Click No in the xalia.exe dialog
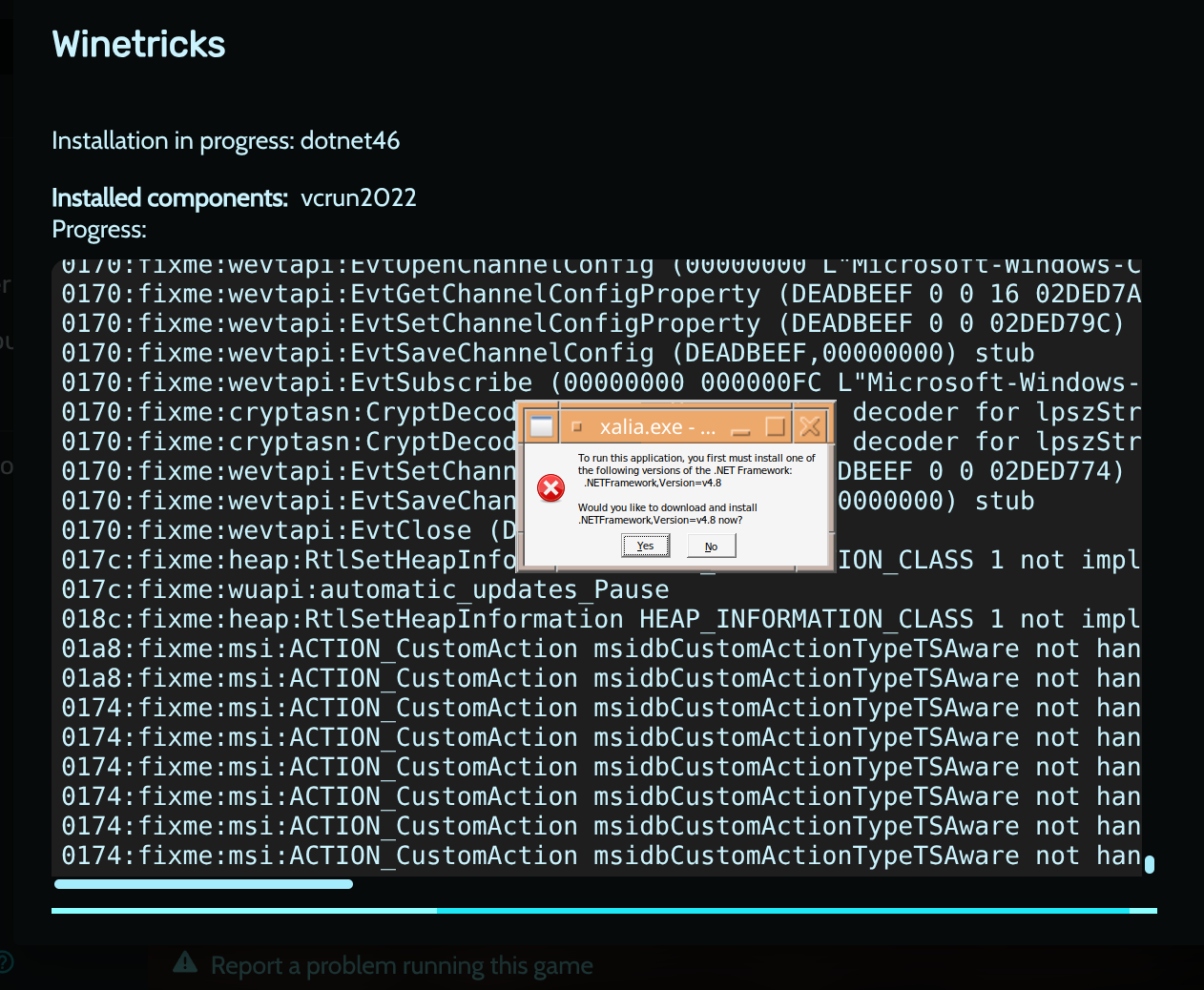 coord(712,546)
